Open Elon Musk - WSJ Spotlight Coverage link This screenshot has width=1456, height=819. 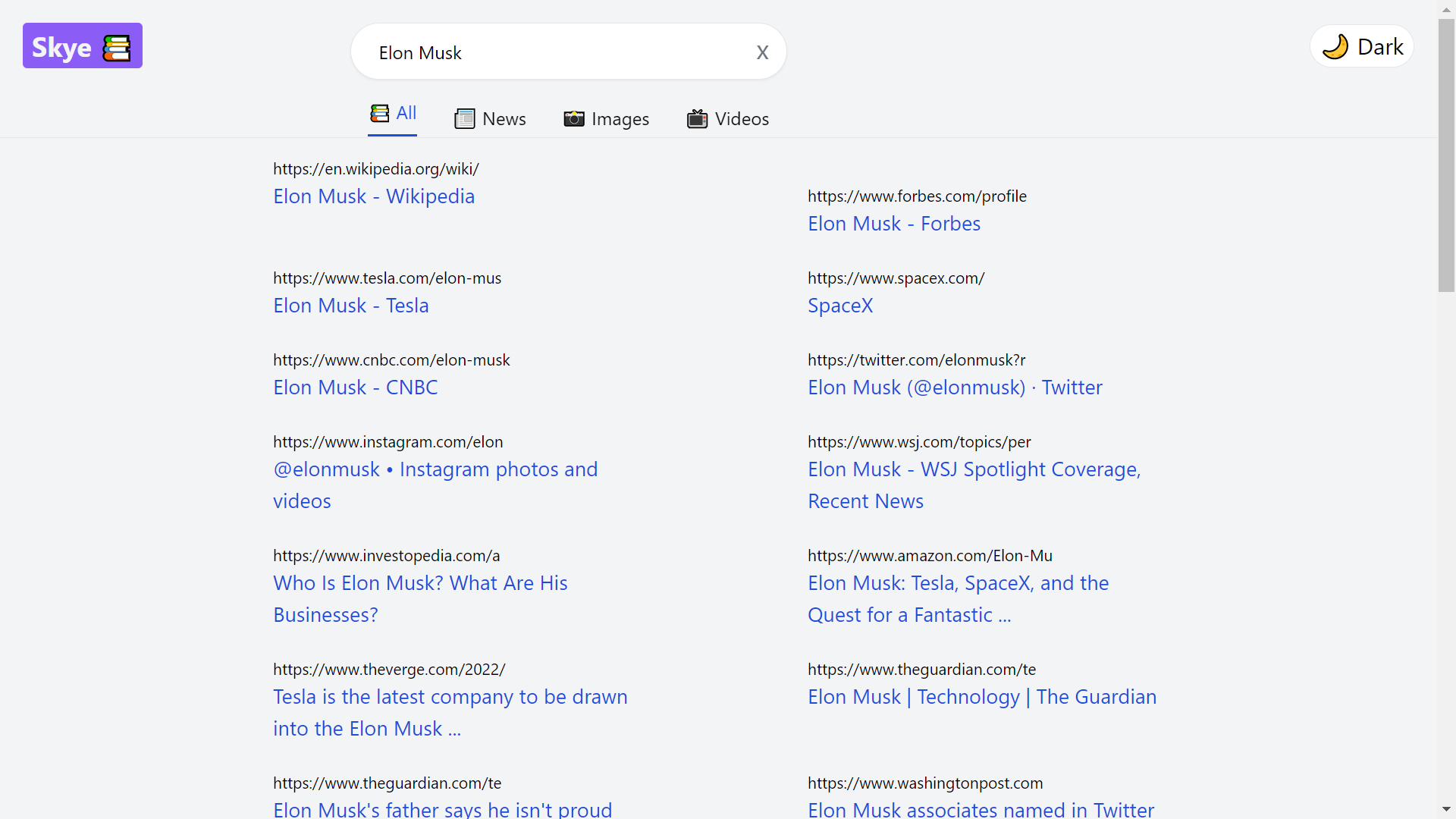[974, 485]
